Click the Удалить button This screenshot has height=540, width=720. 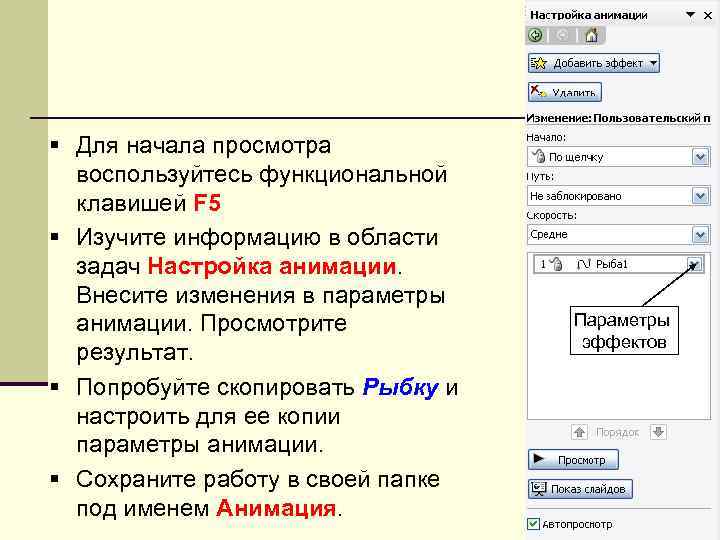coord(564,92)
